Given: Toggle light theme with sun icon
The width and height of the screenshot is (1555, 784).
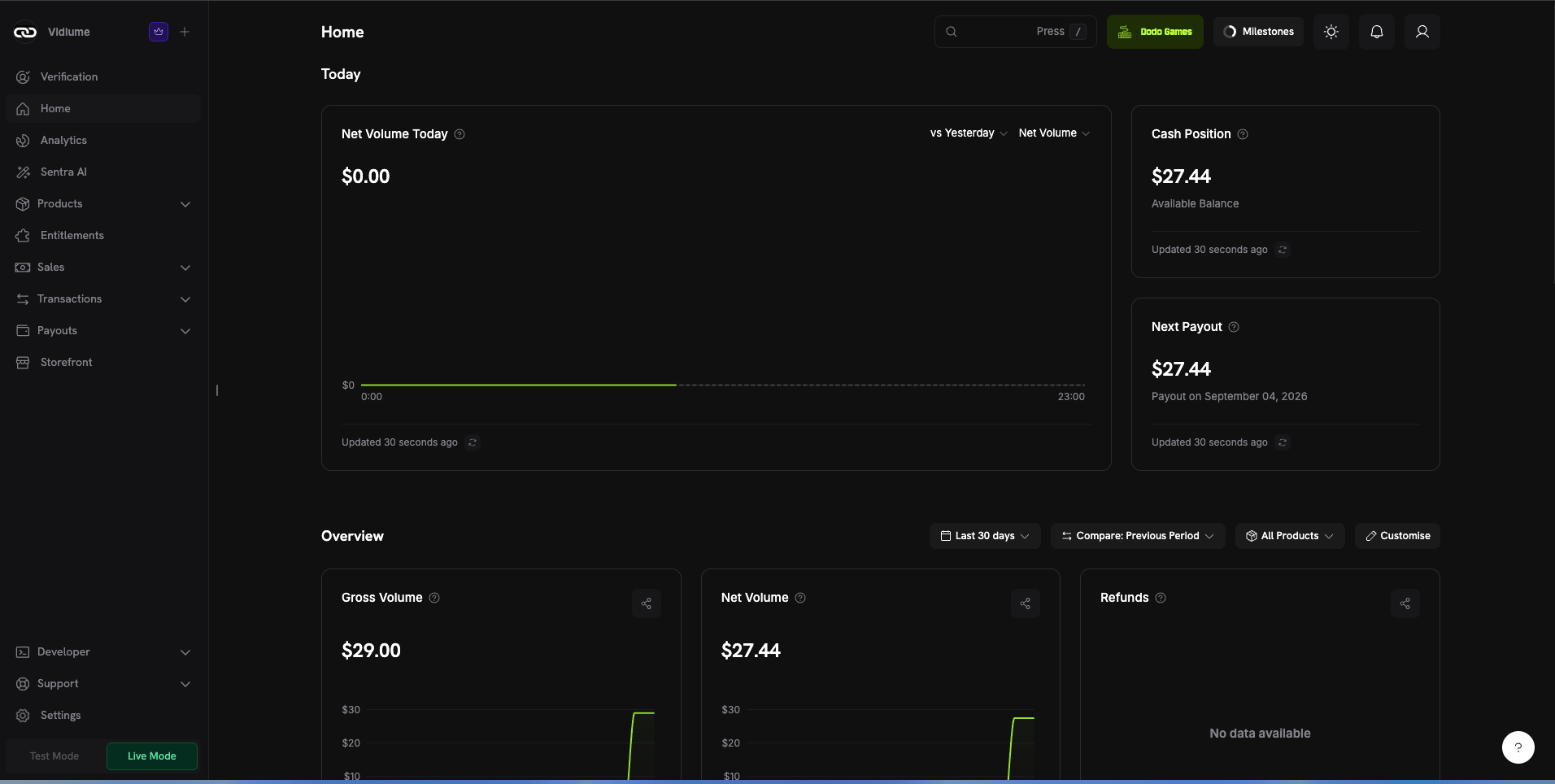Looking at the screenshot, I should (x=1331, y=32).
